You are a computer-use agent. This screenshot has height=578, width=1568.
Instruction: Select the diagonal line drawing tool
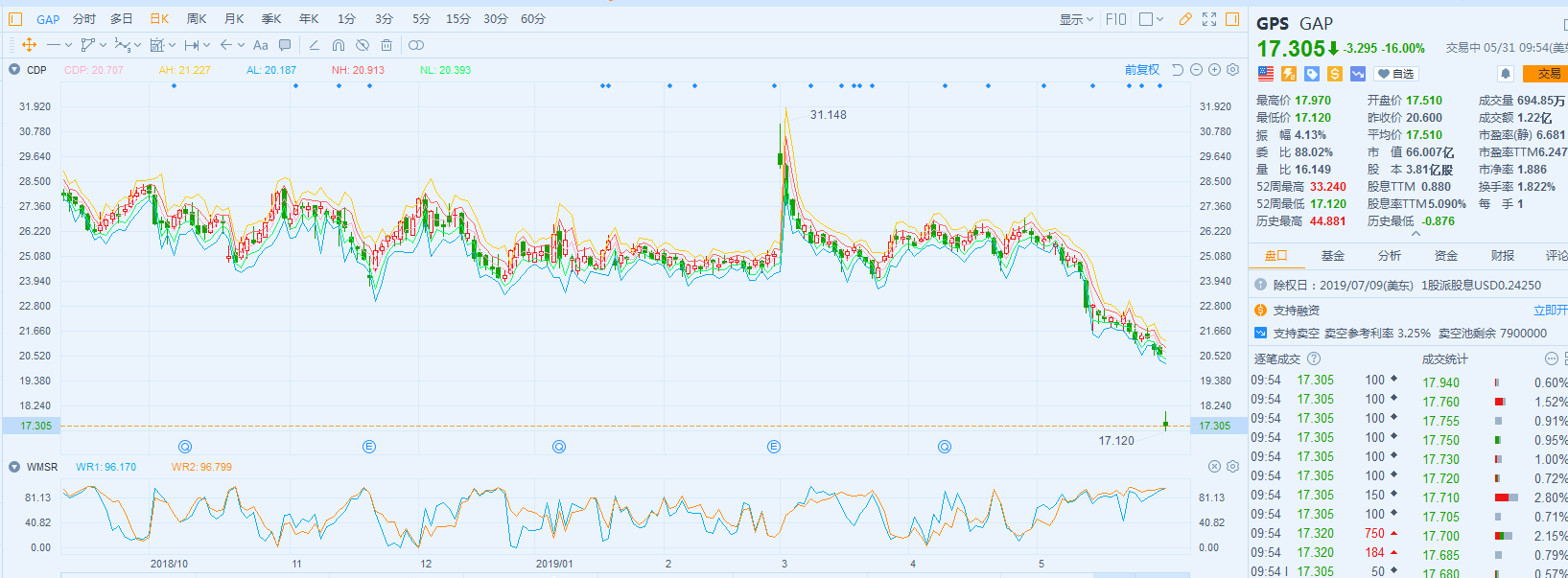click(314, 45)
